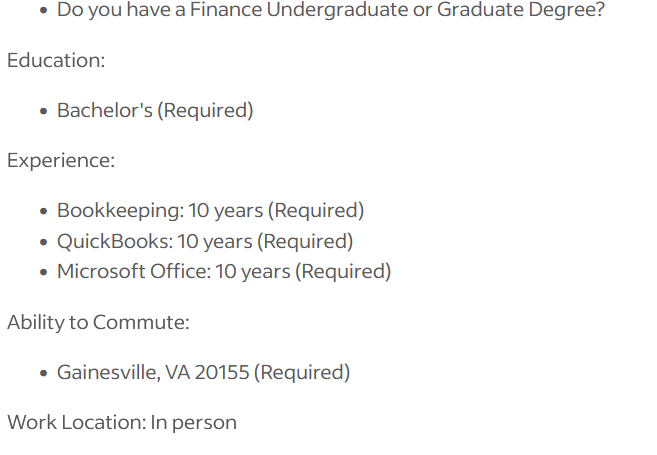657x455 pixels.
Task: Click the bullet point before Bookkeeping
Action: (44, 212)
